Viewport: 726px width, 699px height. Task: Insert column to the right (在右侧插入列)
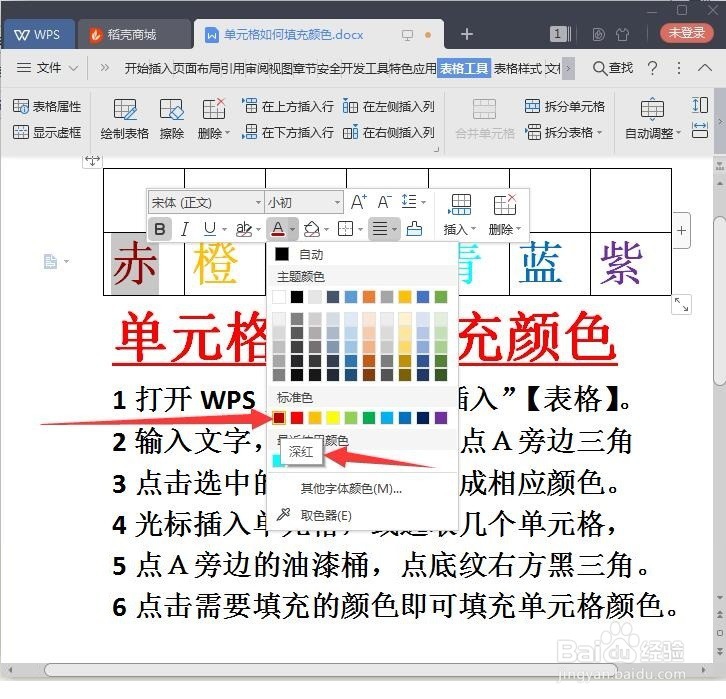[x=388, y=133]
